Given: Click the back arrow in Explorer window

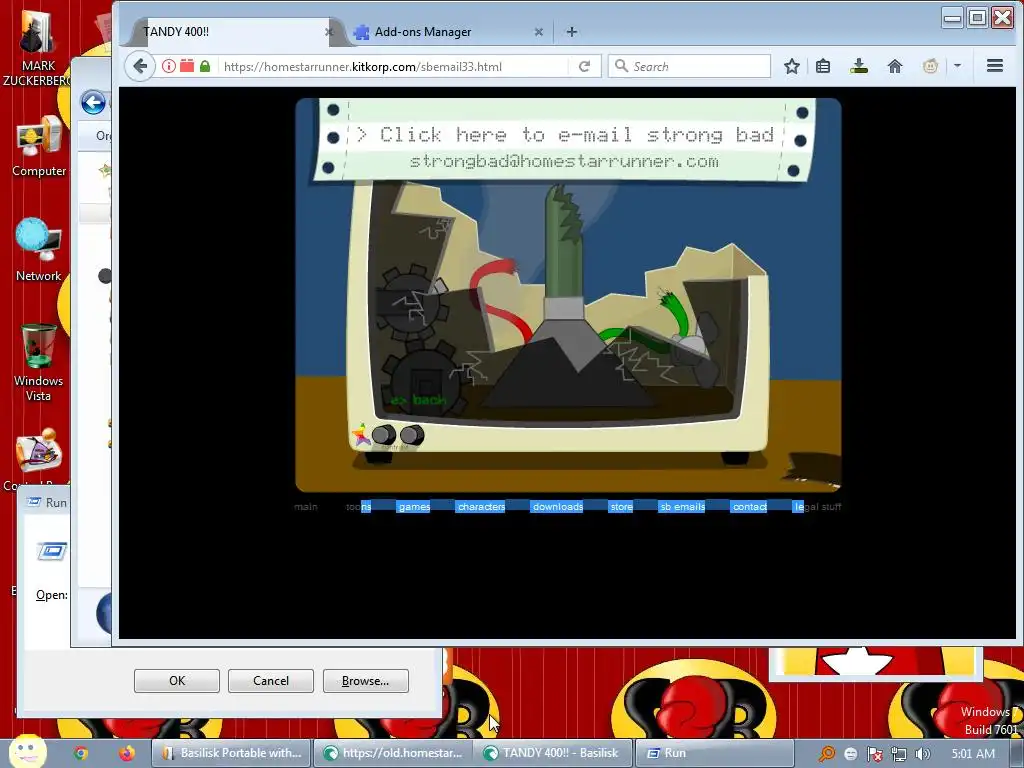Looking at the screenshot, I should tap(93, 103).
